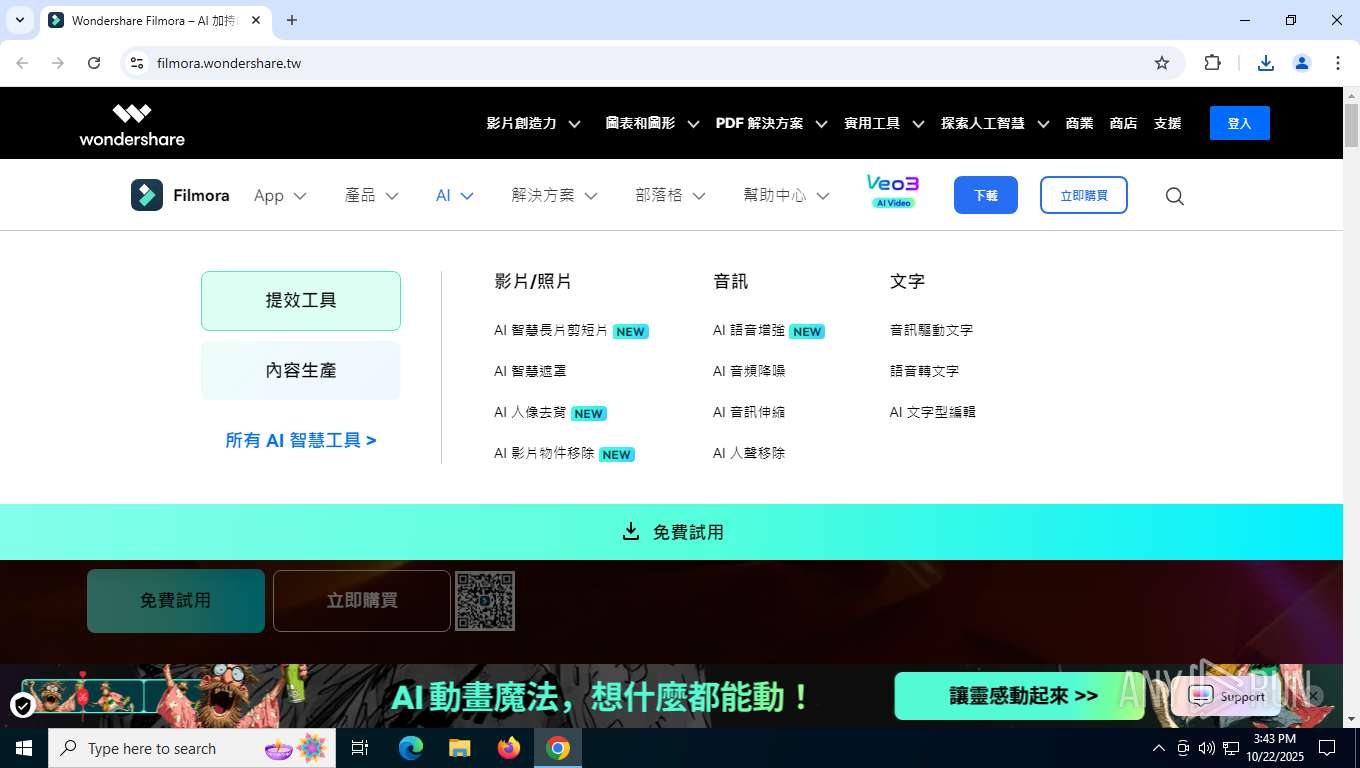
Task: Bookmark this page with star icon
Action: tap(1162, 63)
